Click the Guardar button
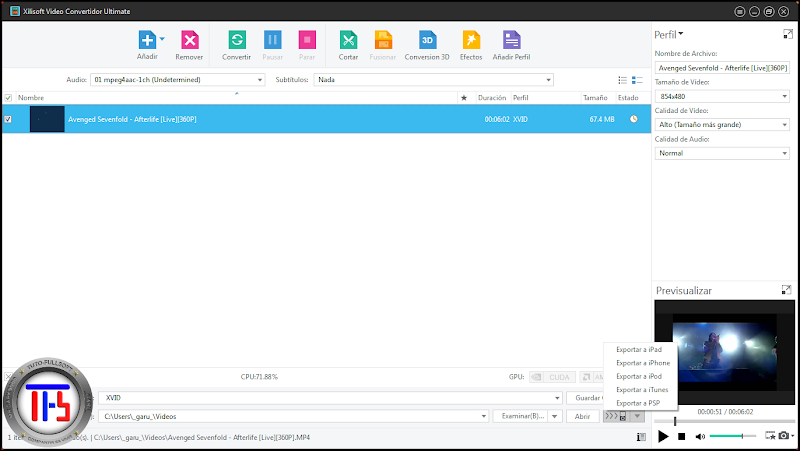Image resolution: width=800 pixels, height=451 pixels. point(586,398)
